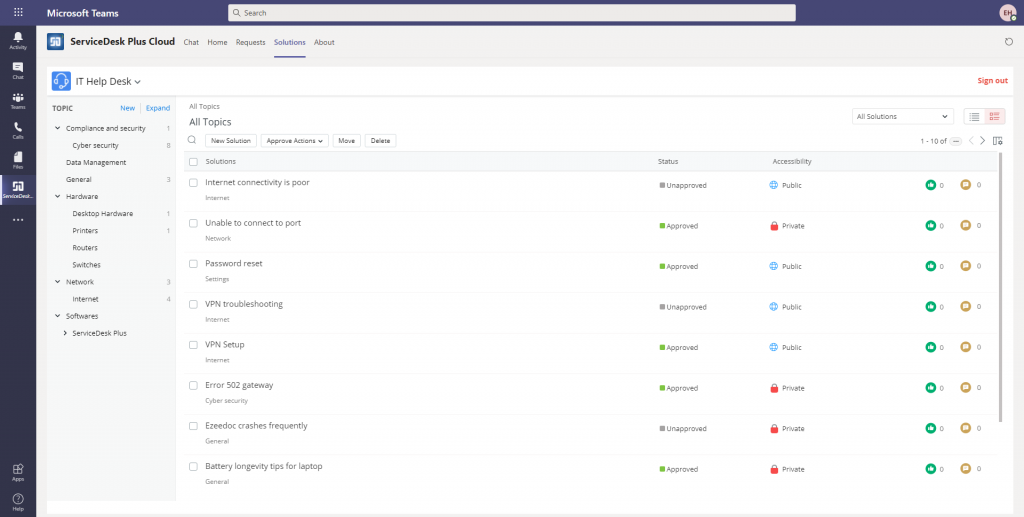Click the New Solution button
This screenshot has width=1024, height=517.
[x=231, y=141]
